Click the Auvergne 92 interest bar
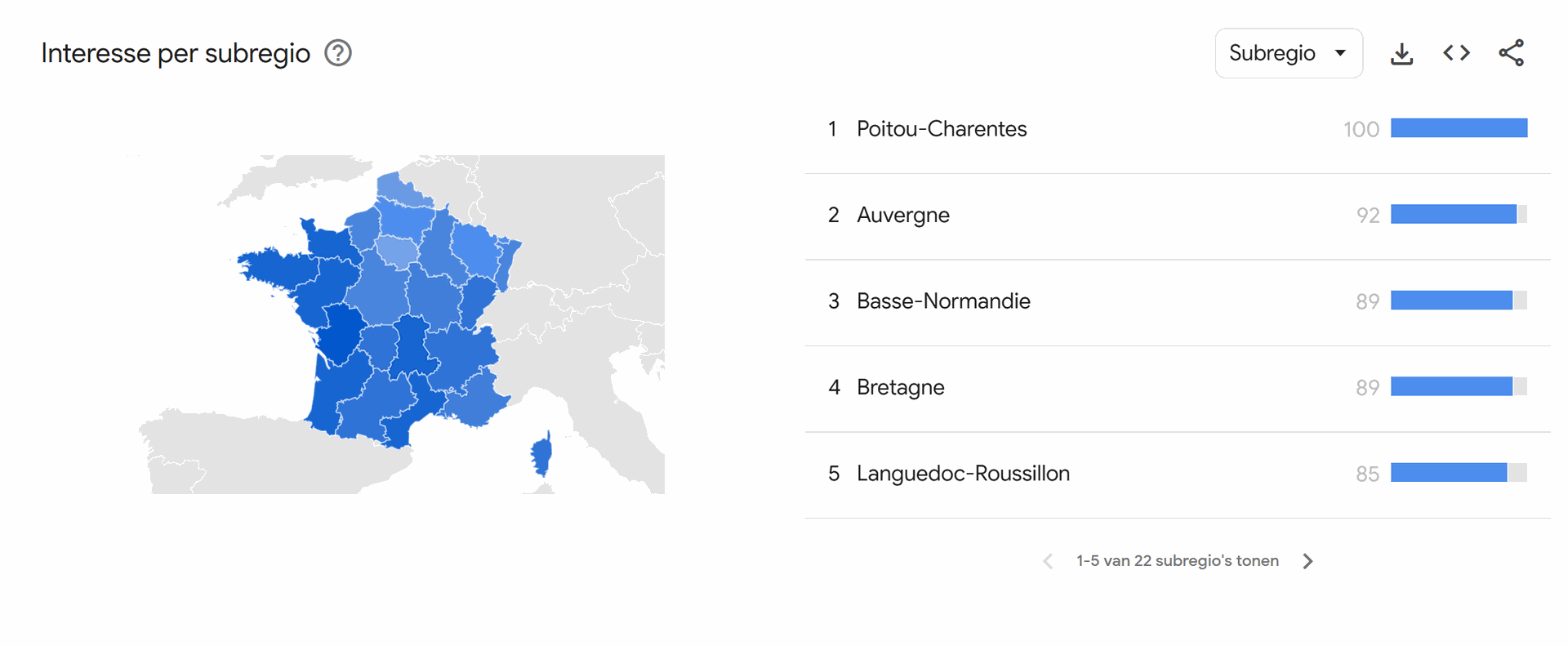The height and width of the screenshot is (646, 1568). pyautogui.click(x=1459, y=214)
